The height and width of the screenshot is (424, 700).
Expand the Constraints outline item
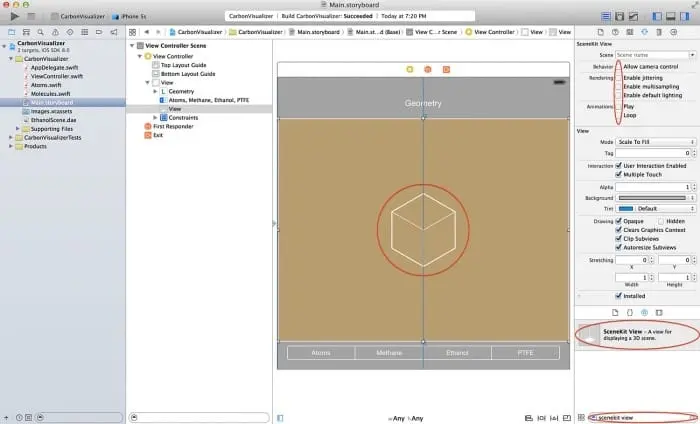pos(155,117)
